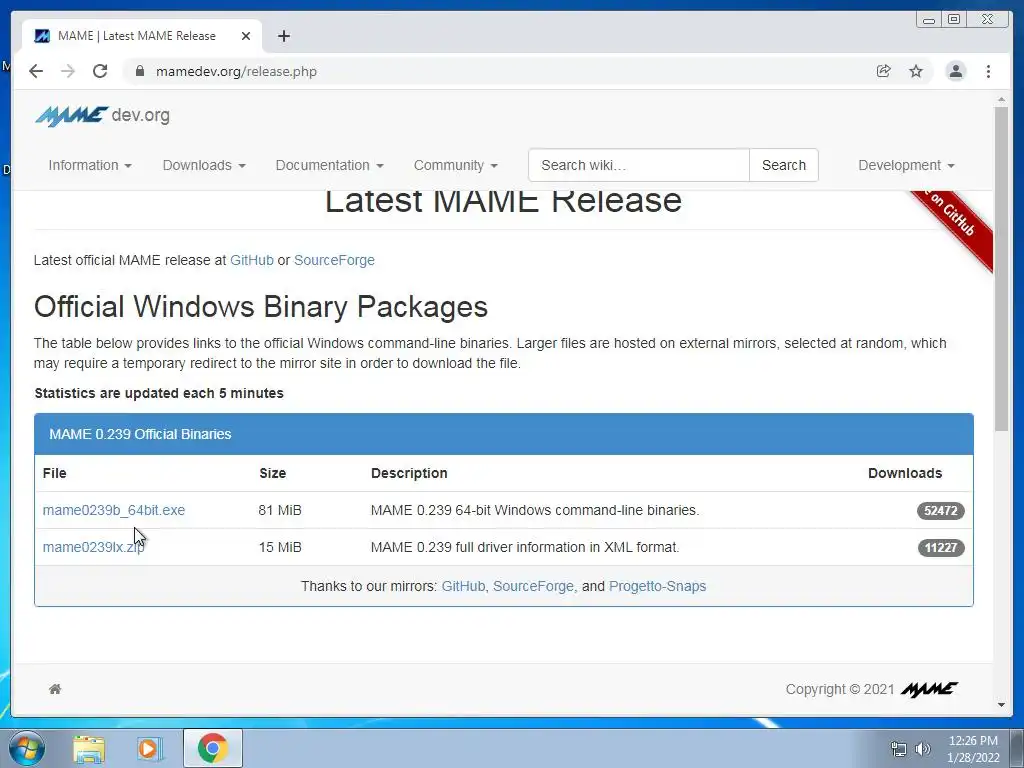Reload the page with the refresh icon
The image size is (1024, 768).
pos(100,71)
